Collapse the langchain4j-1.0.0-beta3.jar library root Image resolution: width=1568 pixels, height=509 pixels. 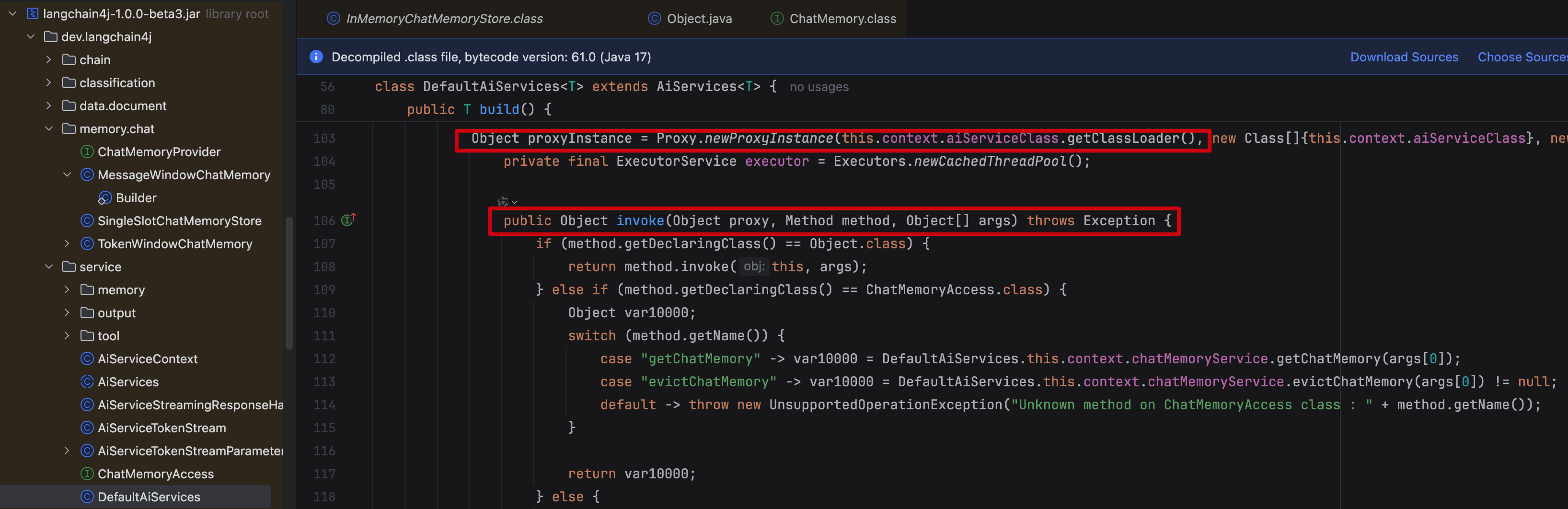[13, 13]
